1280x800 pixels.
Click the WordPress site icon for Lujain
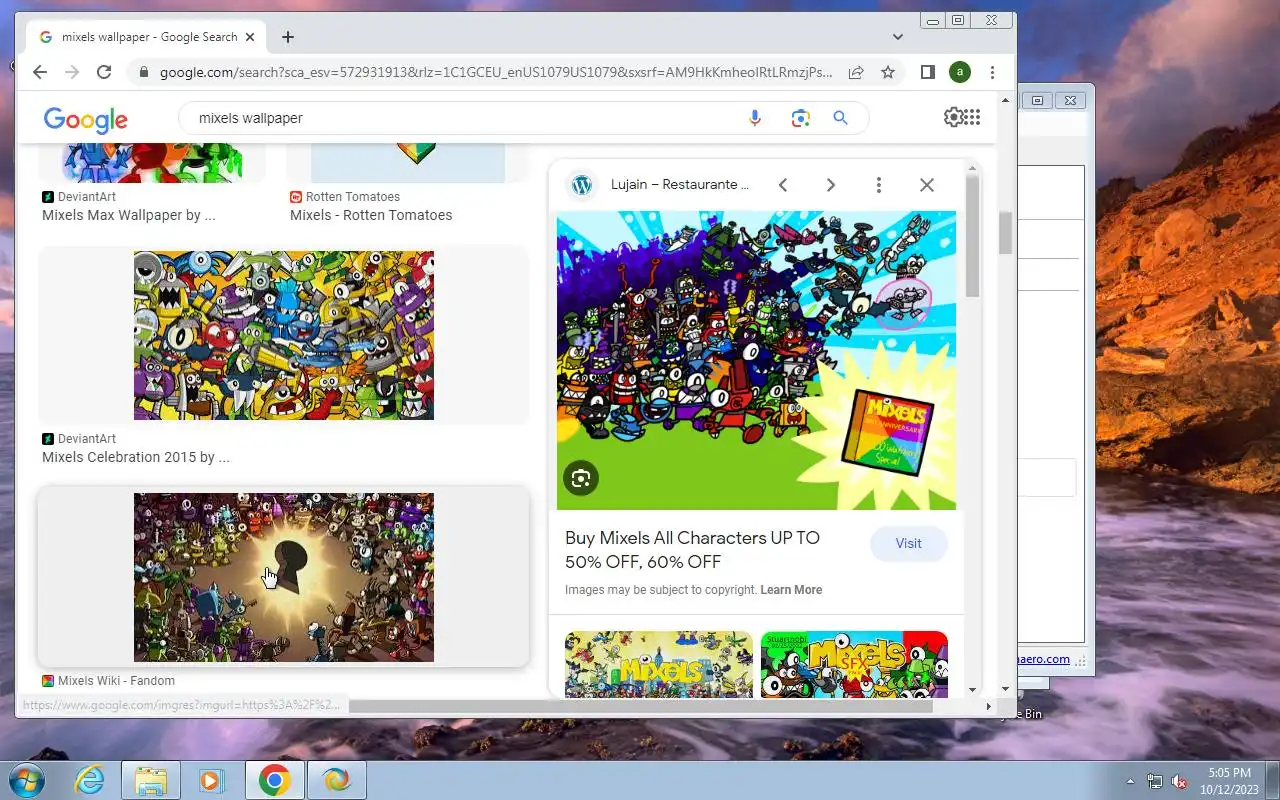click(x=582, y=185)
